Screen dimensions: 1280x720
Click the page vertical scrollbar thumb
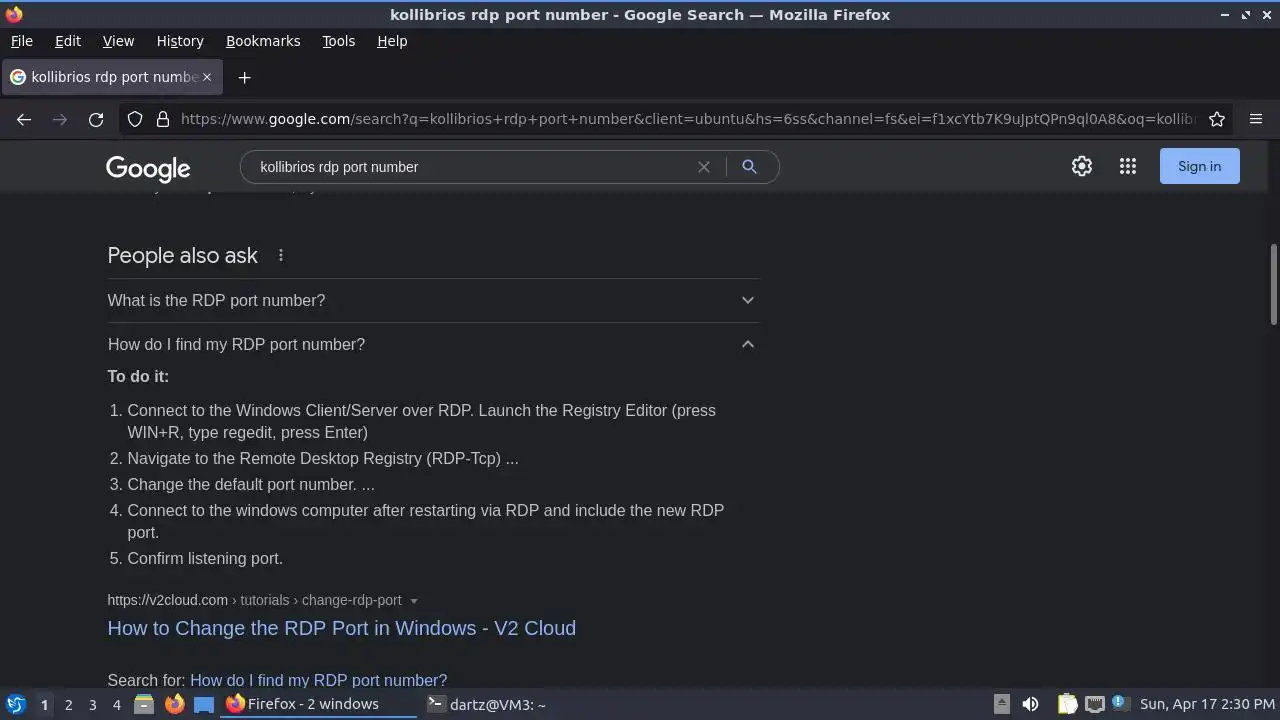pyautogui.click(x=1273, y=283)
